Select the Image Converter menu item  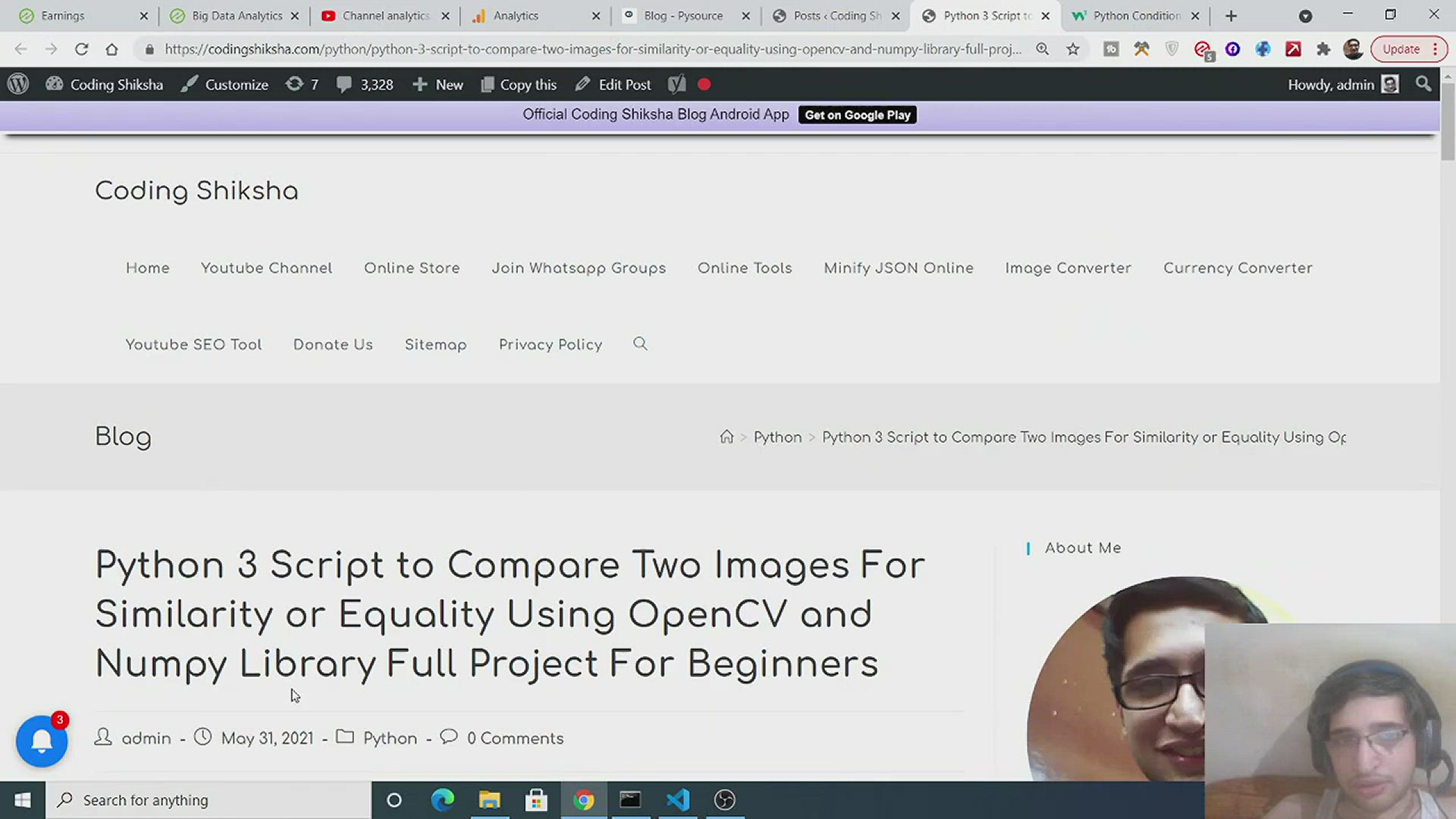(x=1068, y=268)
